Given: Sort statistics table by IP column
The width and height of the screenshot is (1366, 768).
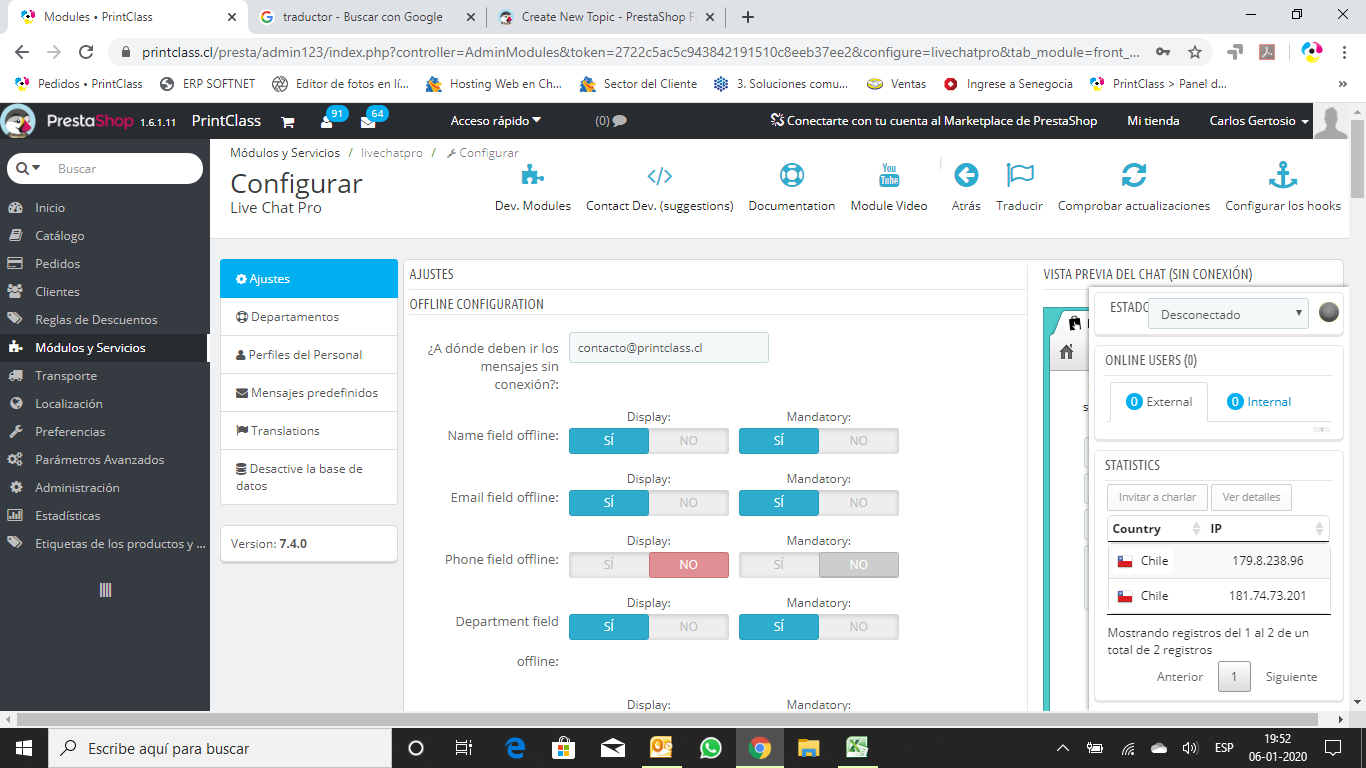Looking at the screenshot, I should point(1268,529).
